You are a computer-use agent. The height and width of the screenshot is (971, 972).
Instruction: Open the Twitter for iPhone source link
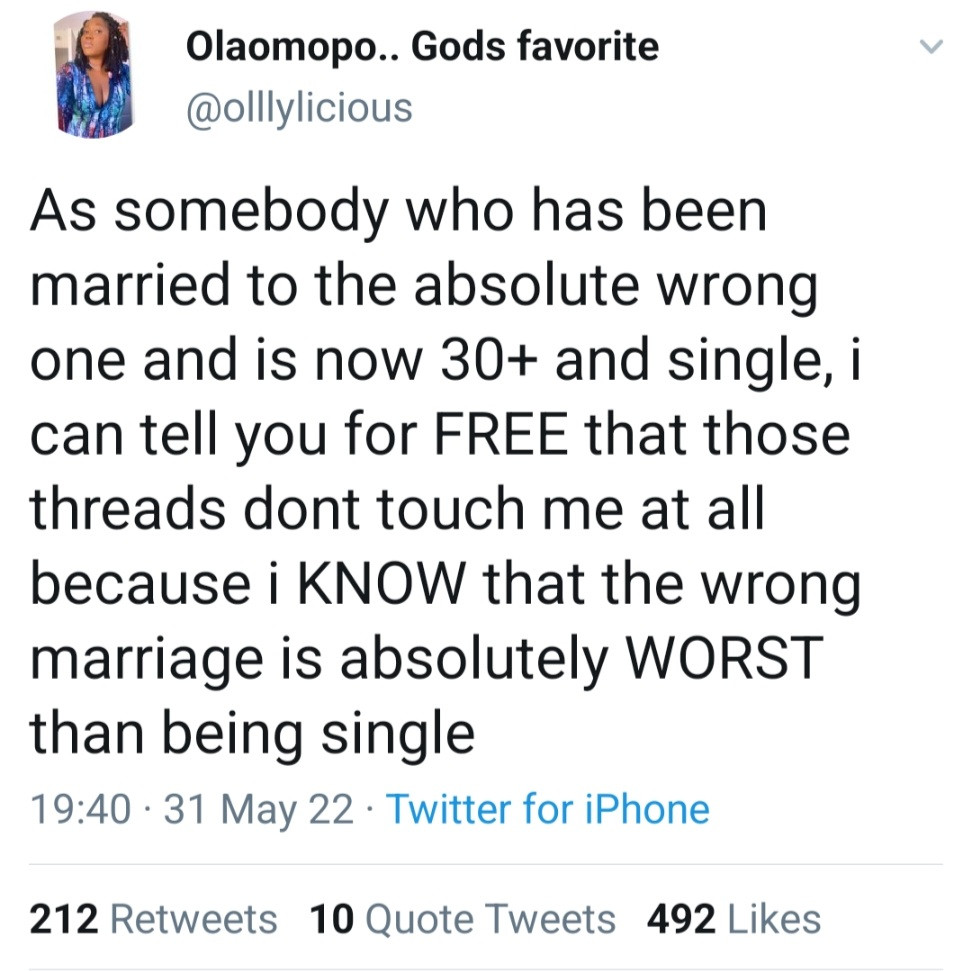[x=547, y=809]
